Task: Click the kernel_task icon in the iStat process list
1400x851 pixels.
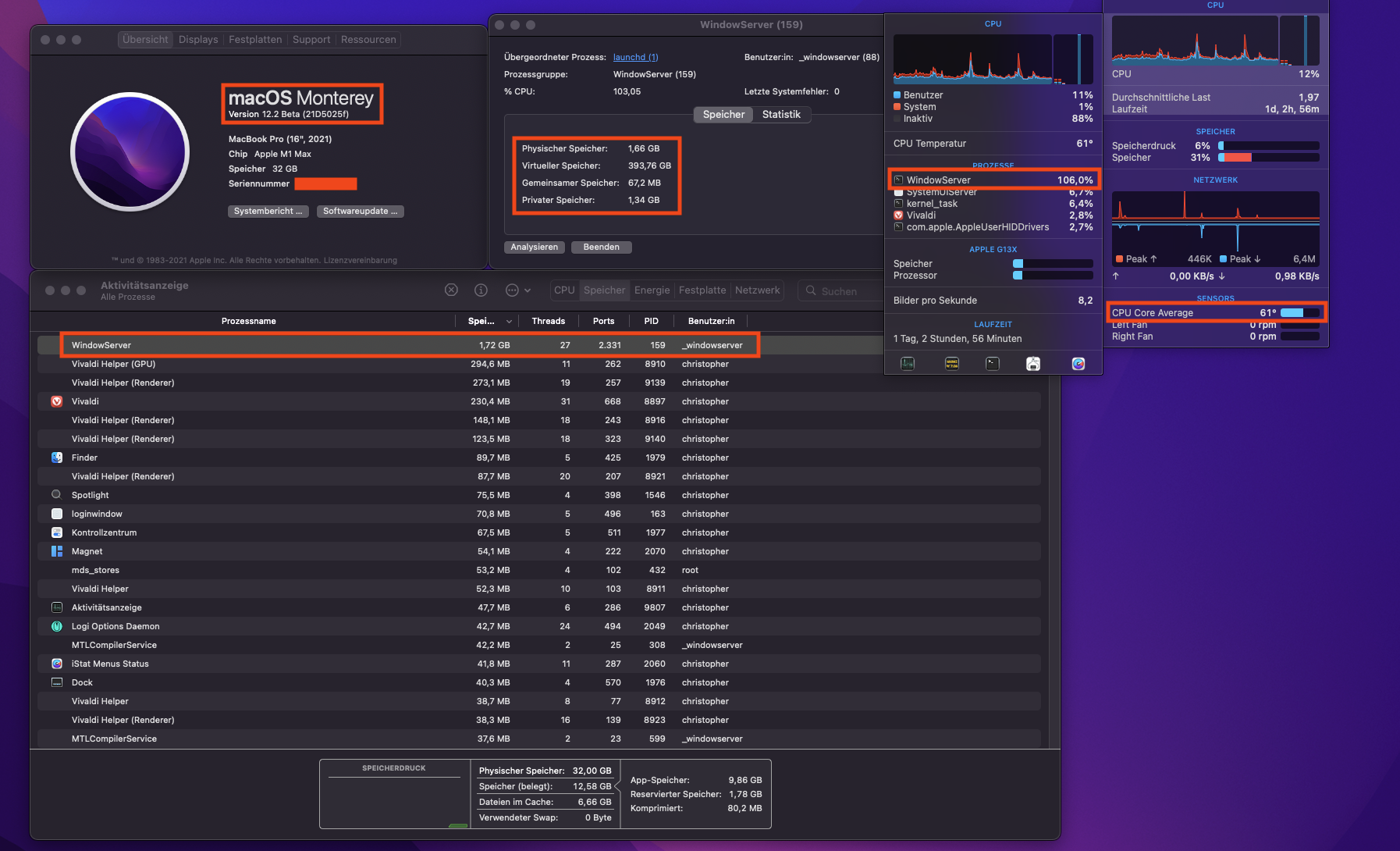Action: click(x=898, y=204)
